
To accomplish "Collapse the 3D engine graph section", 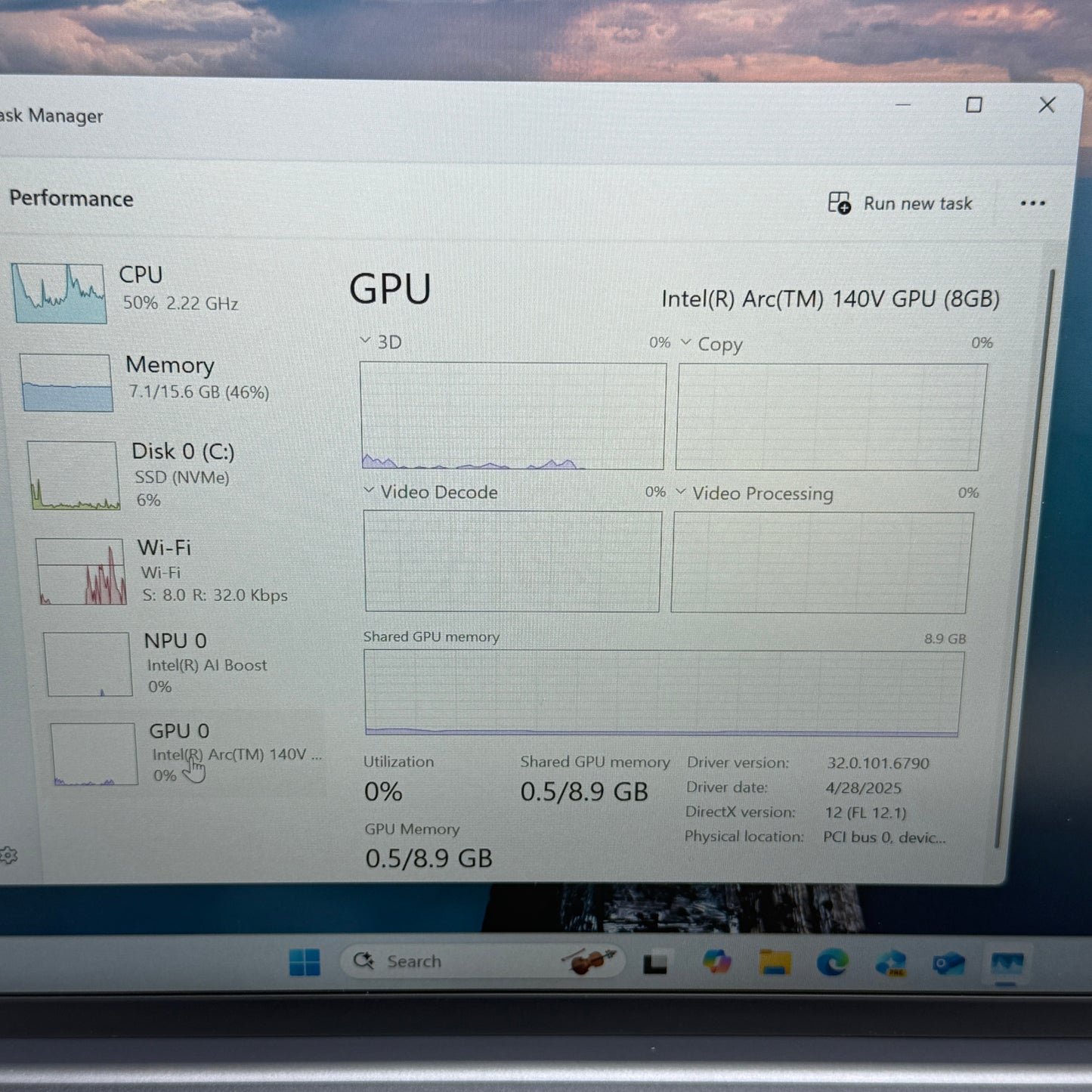I will (x=366, y=341).
